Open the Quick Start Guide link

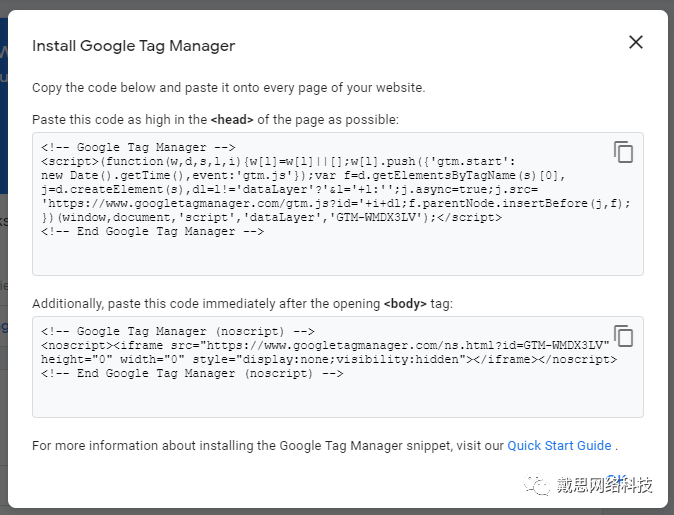pos(559,445)
